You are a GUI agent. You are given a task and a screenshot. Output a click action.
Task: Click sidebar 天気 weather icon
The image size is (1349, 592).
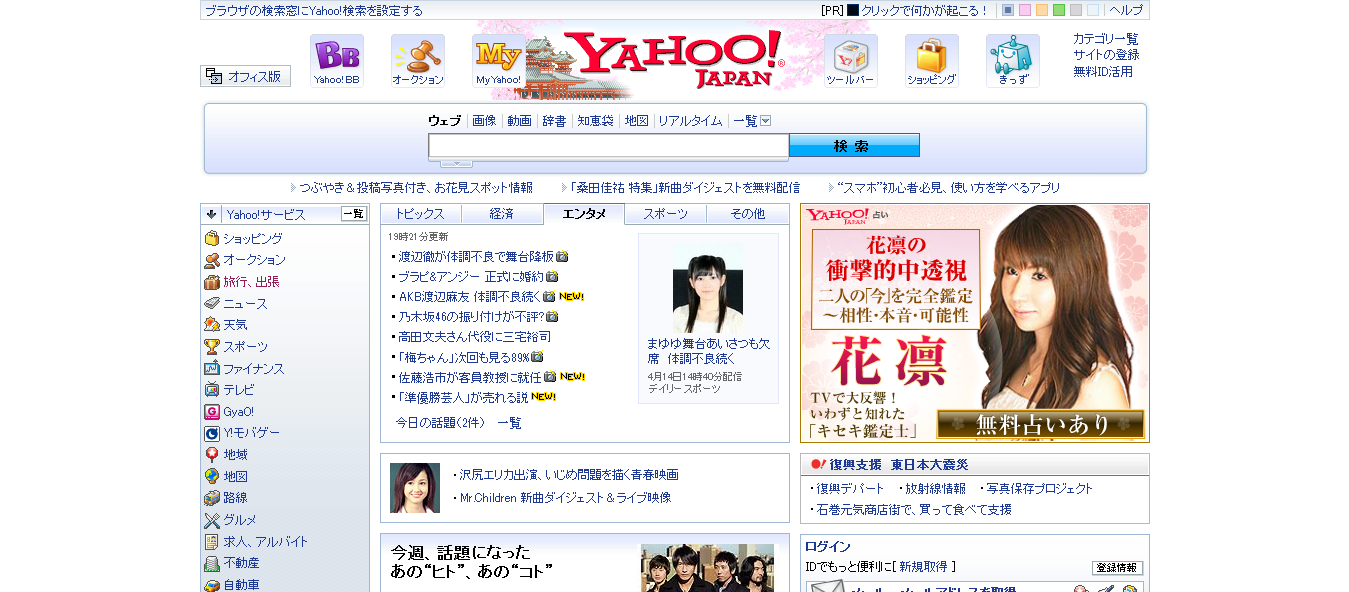click(x=212, y=325)
